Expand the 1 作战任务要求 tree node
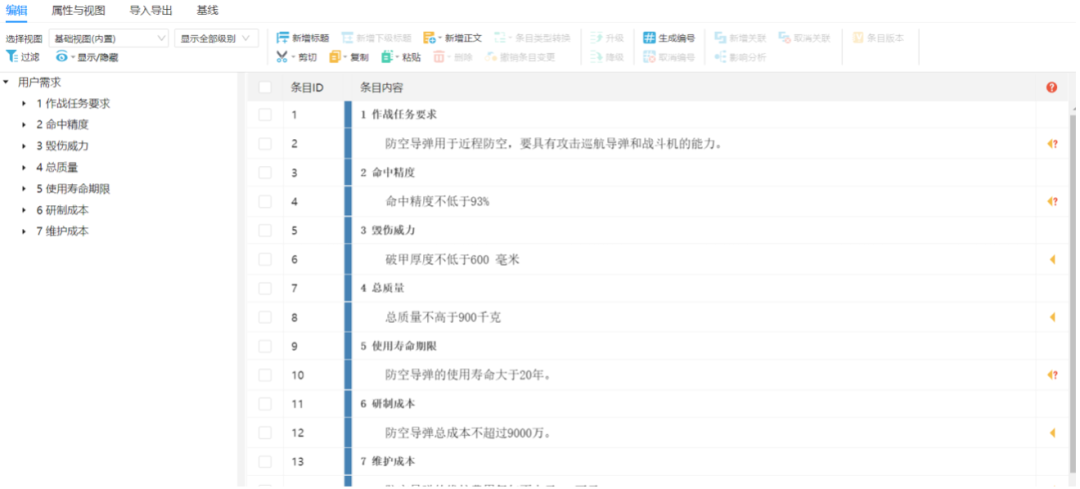The height and width of the screenshot is (489, 1080). coord(24,103)
